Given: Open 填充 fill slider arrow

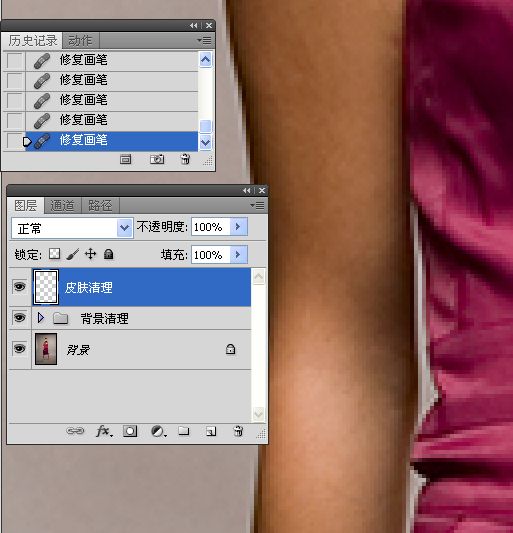Looking at the screenshot, I should pos(239,254).
